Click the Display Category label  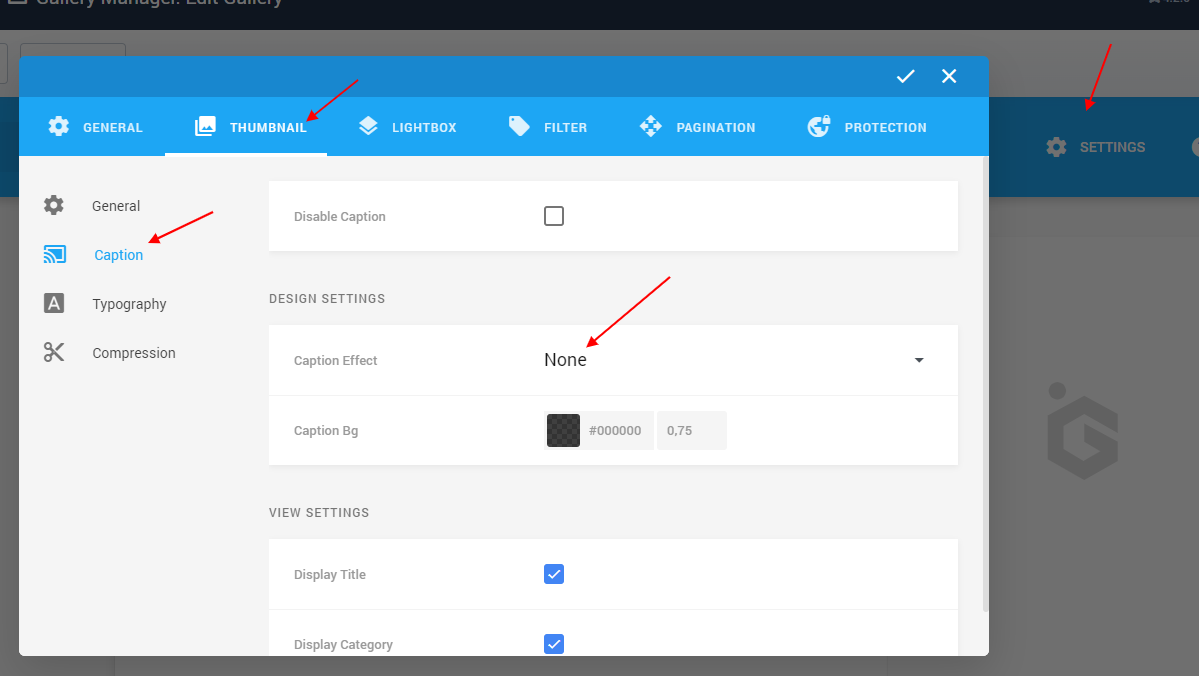pos(343,645)
